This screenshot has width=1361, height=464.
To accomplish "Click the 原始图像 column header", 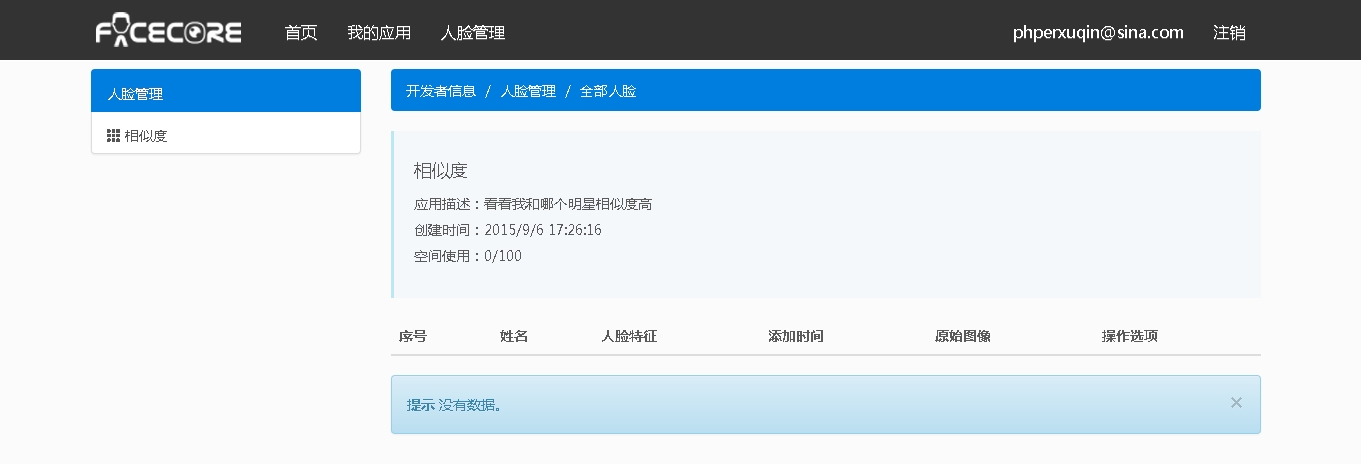I will (x=963, y=336).
